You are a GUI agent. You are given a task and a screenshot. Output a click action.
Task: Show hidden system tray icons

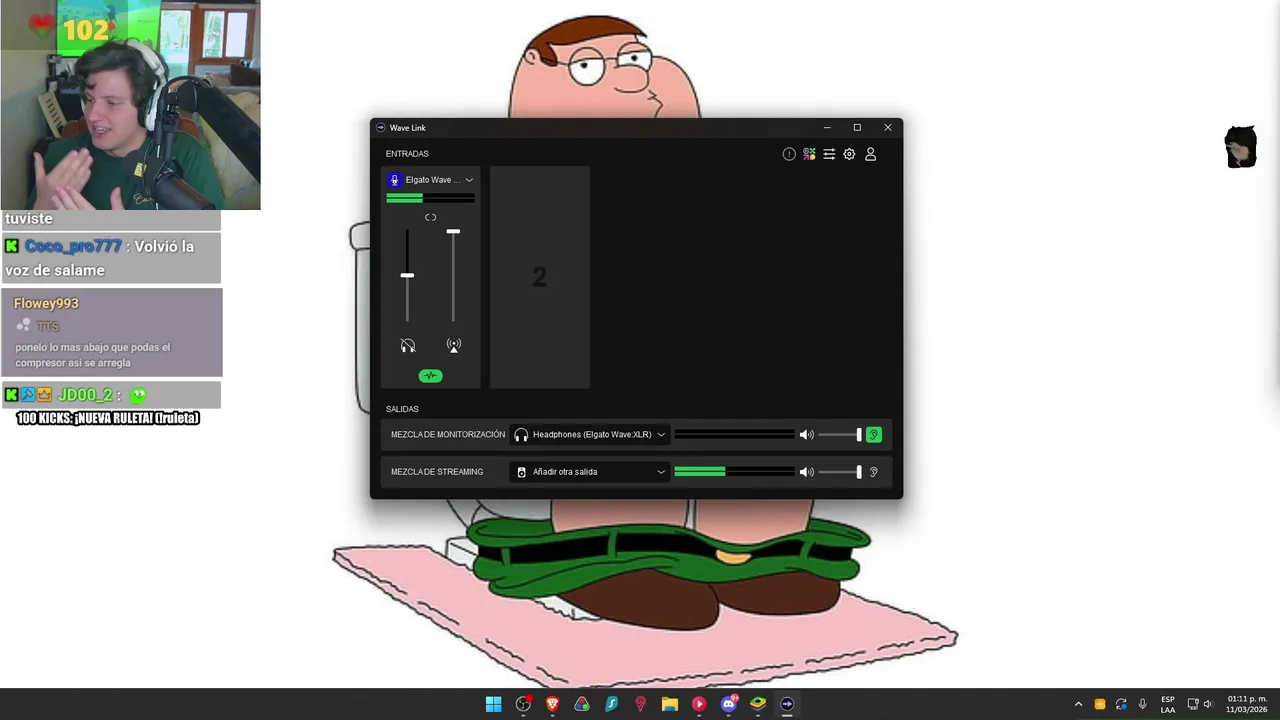[x=1078, y=704]
